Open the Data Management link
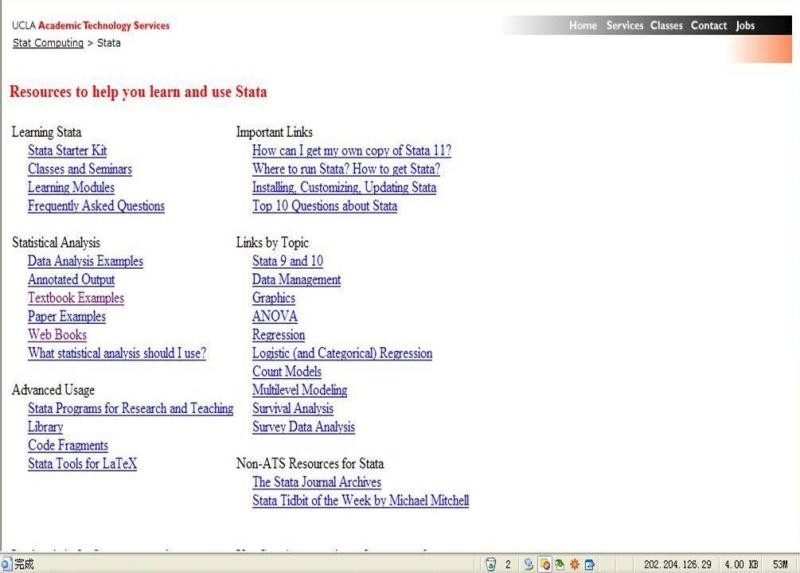 click(x=296, y=279)
